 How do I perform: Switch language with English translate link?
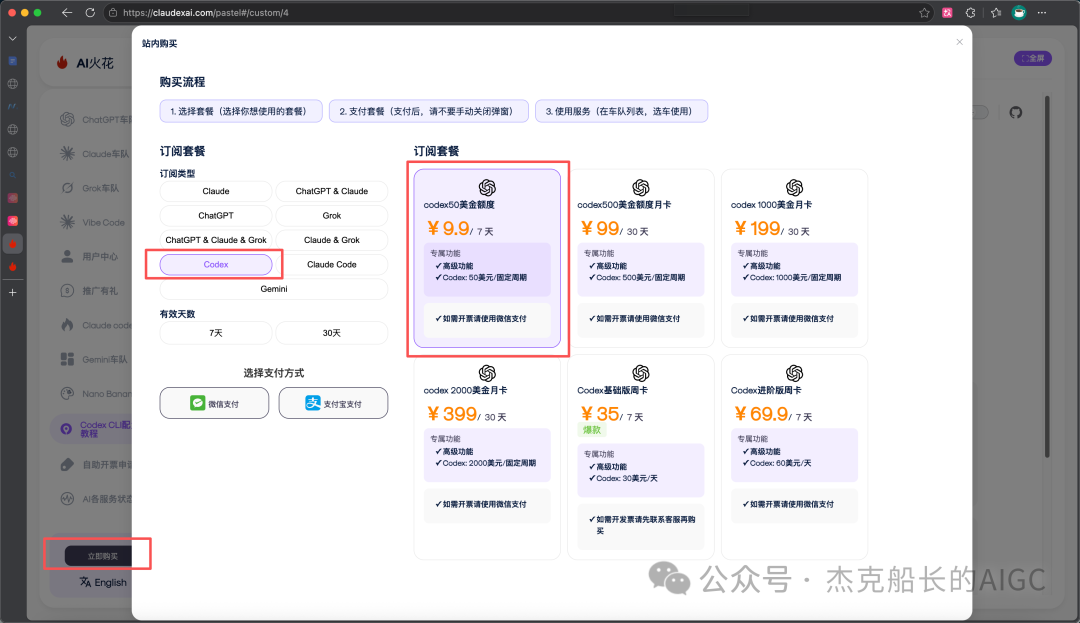[x=103, y=582]
